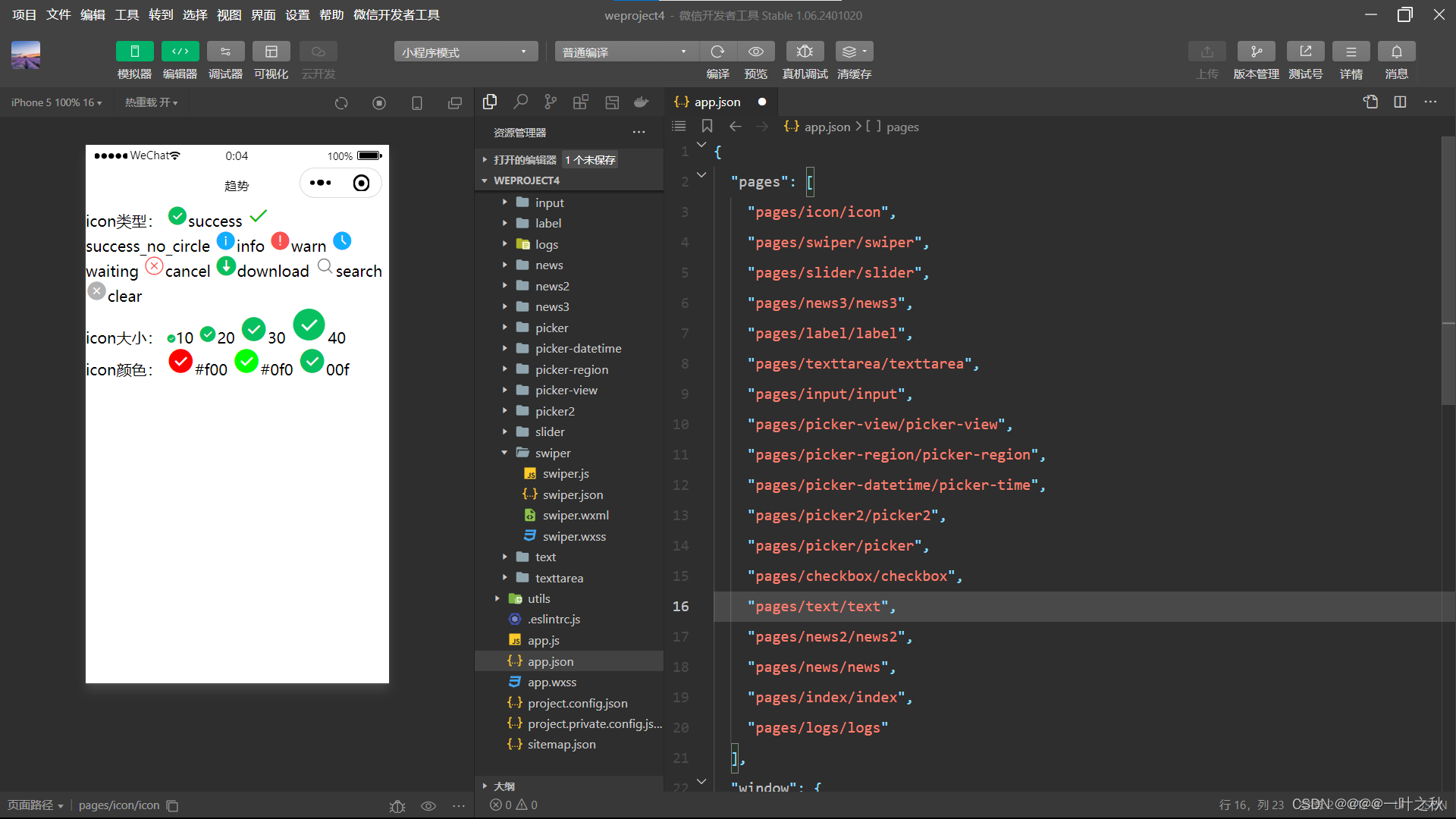This screenshot has width=1456, height=819.
Task: Open the source control icon in the sidebar
Action: tap(551, 102)
